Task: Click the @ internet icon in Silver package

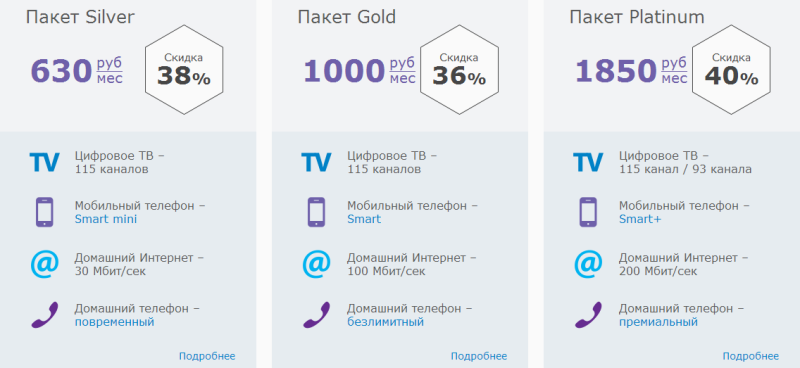Action: point(44,264)
